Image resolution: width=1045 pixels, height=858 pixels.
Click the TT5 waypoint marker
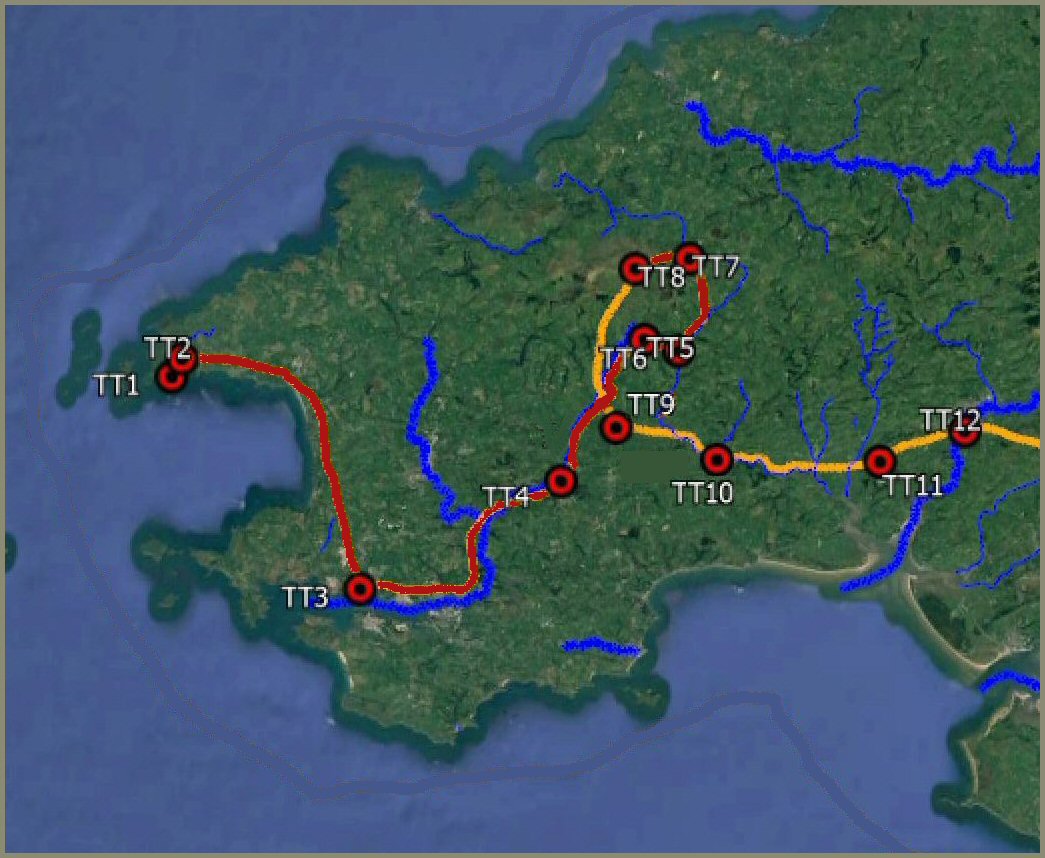coord(679,353)
